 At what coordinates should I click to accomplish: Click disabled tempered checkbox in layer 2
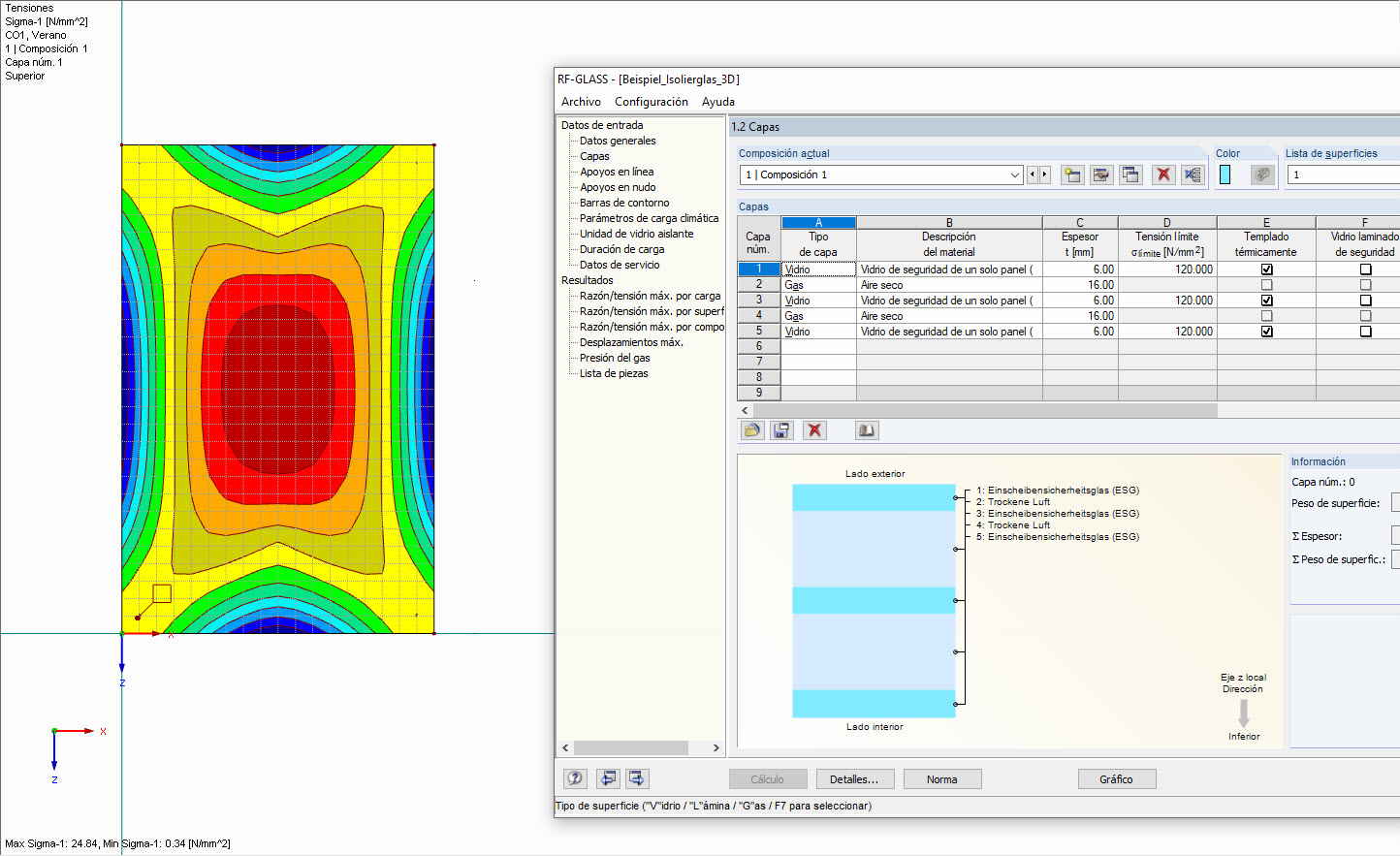1266,285
